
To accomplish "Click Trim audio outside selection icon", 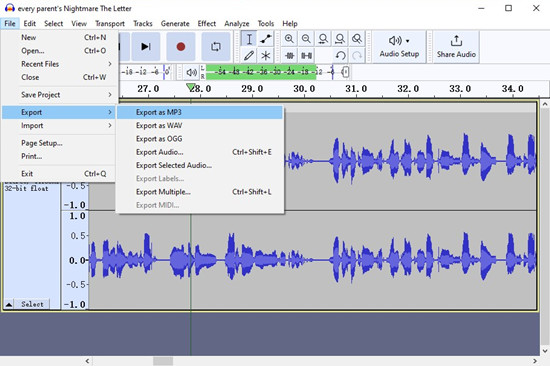I will coord(289,55).
